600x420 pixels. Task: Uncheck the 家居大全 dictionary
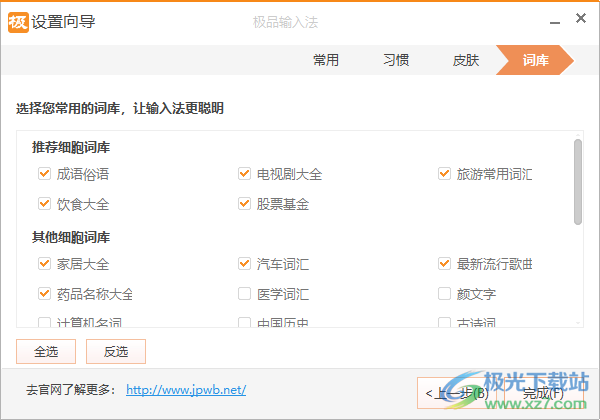click(x=44, y=264)
